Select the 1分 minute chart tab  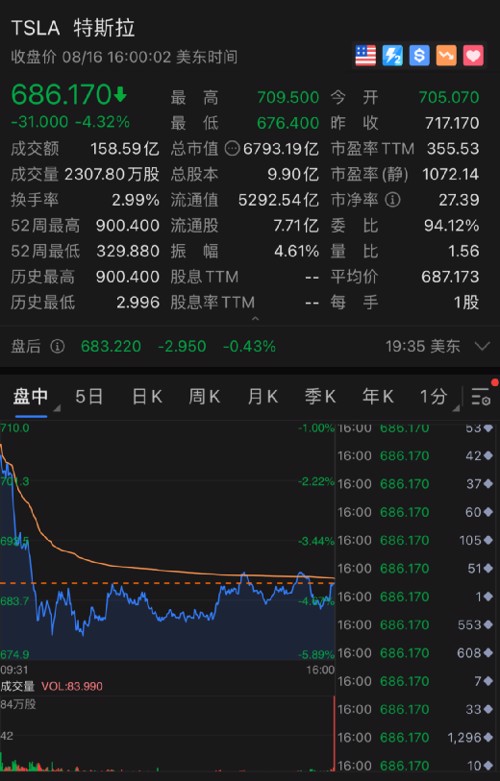(433, 397)
